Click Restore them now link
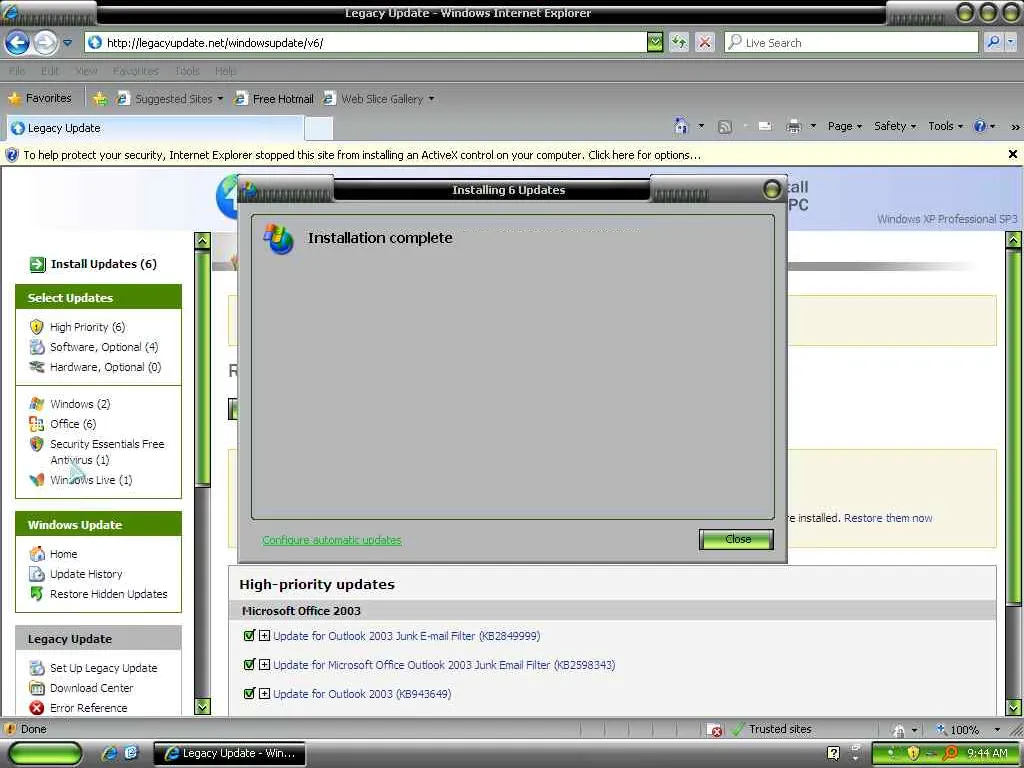 point(888,519)
